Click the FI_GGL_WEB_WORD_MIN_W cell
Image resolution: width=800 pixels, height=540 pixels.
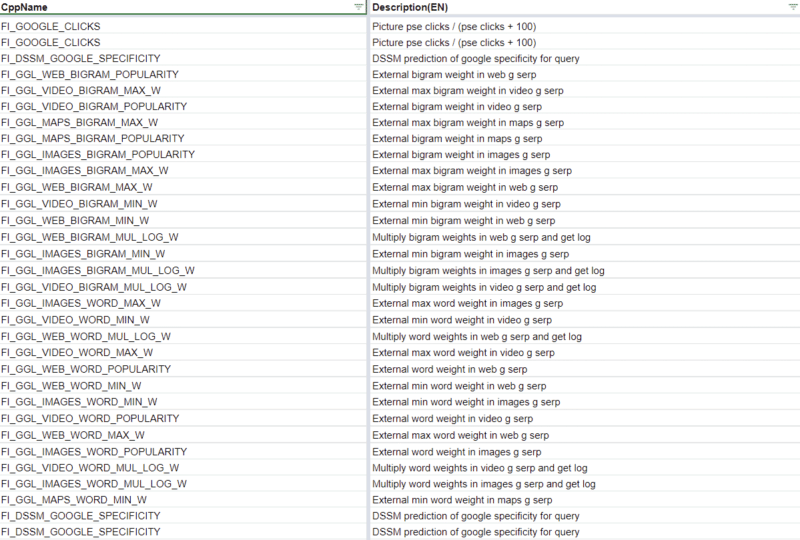pyautogui.click(x=183, y=385)
